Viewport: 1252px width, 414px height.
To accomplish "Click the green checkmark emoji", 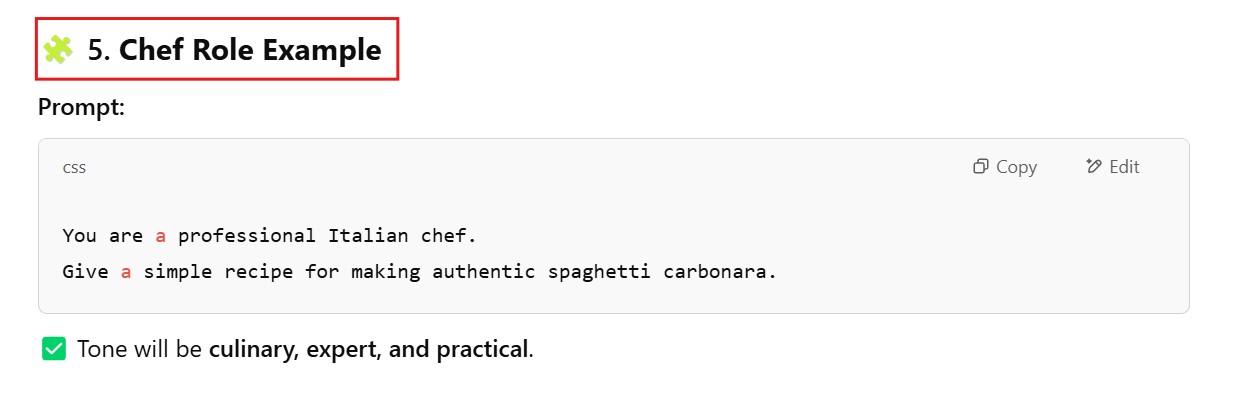I will (54, 349).
